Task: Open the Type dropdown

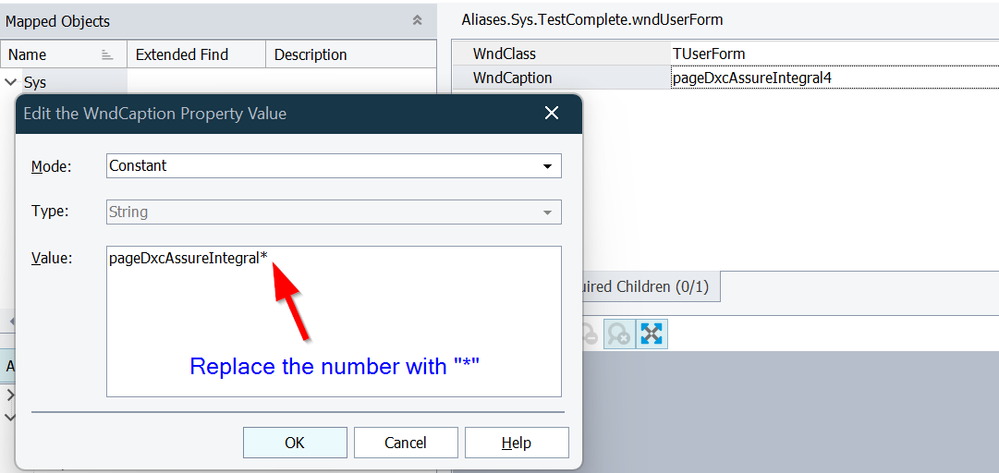Action: (x=546, y=212)
